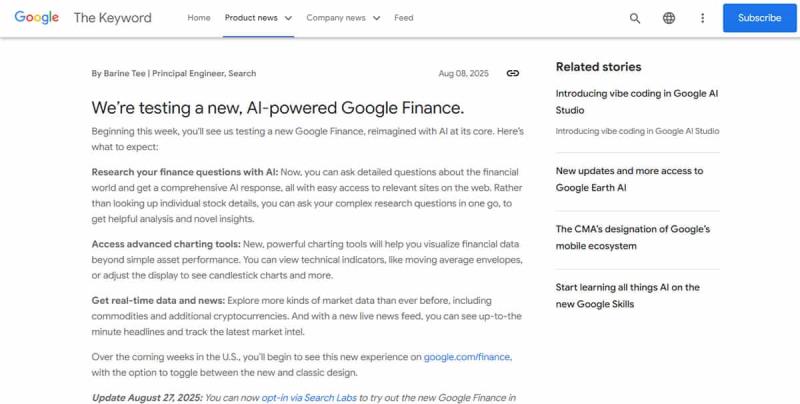The height and width of the screenshot is (404, 800).
Task: Open Start learning AI on Google Skills story
Action: click(x=627, y=295)
